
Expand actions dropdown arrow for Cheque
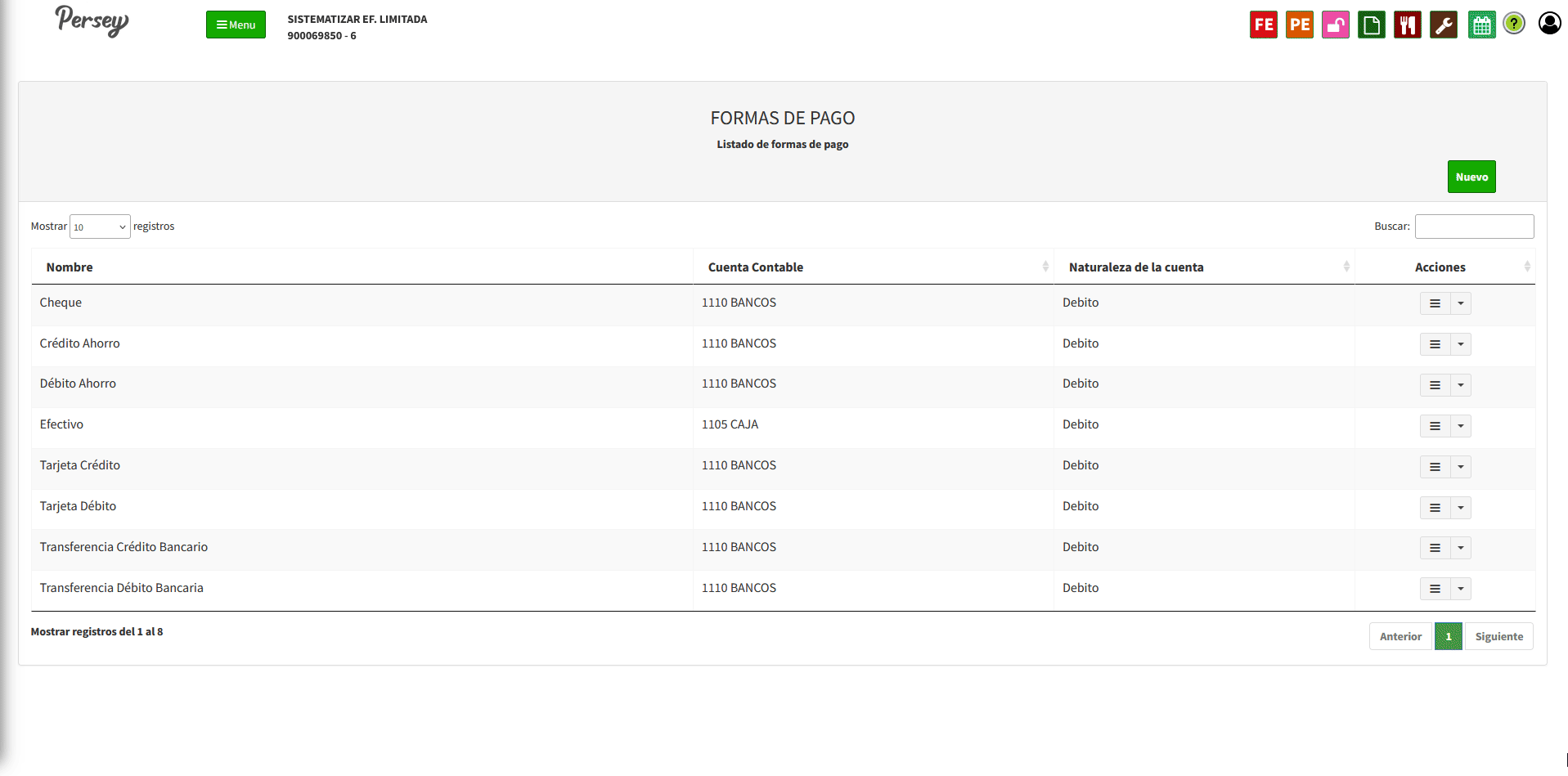[1460, 303]
